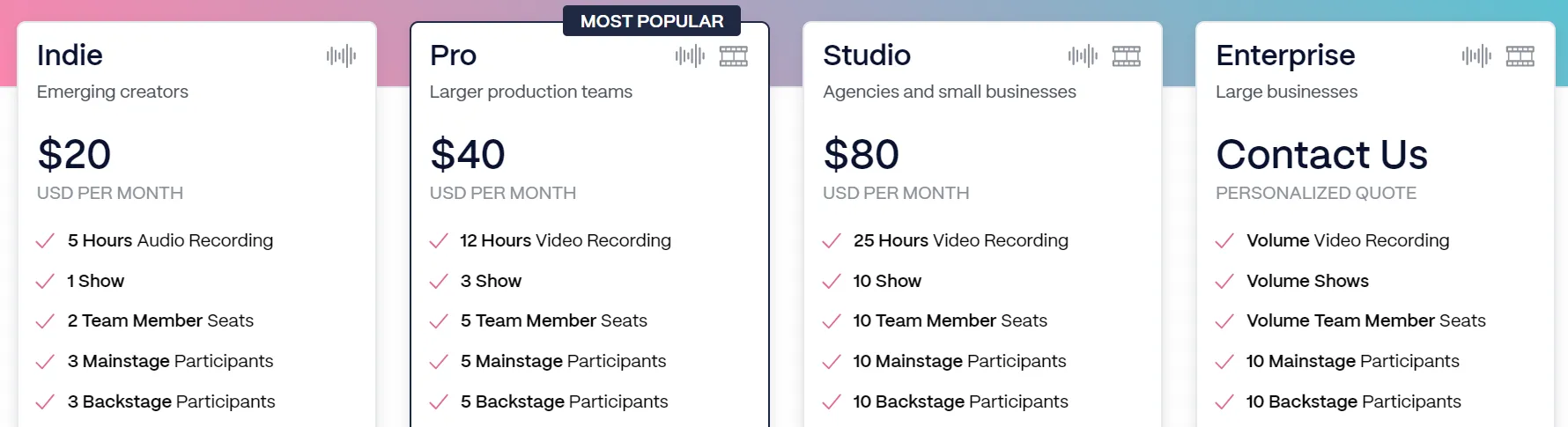1568x427 pixels.
Task: Click the MOST POPULAR badge
Action: [x=652, y=21]
